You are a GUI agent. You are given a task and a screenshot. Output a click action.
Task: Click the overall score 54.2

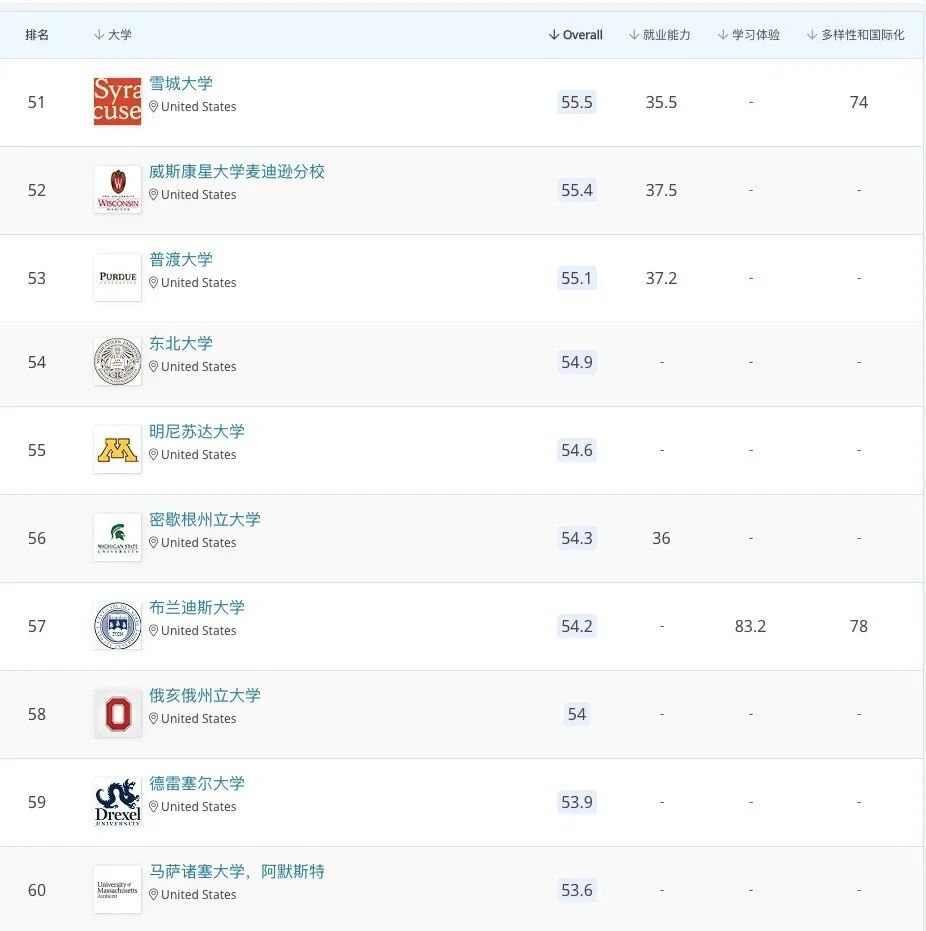[576, 626]
